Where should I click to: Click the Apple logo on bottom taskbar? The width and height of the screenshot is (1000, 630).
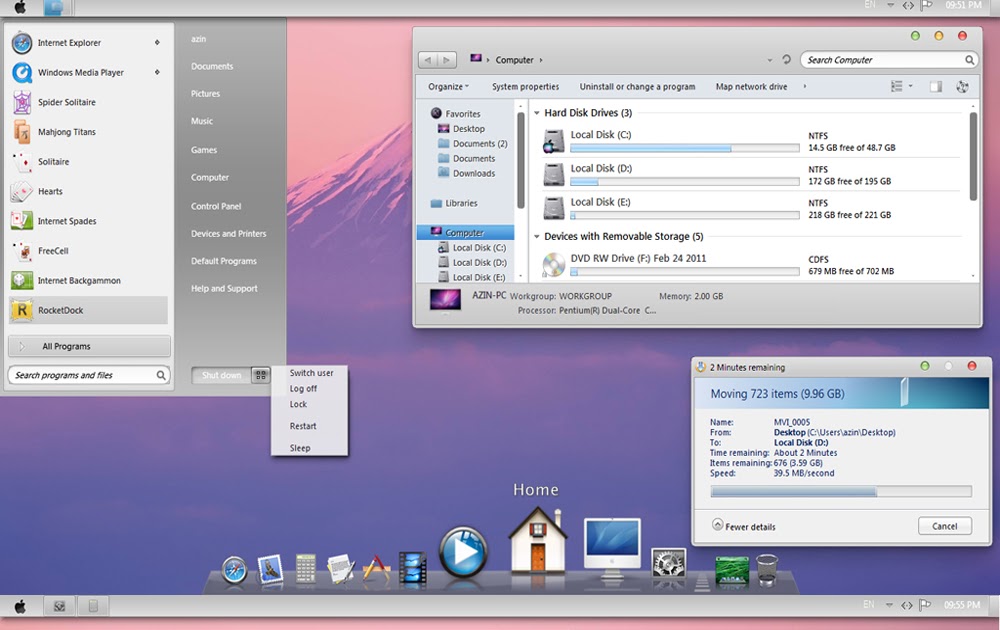pyautogui.click(x=20, y=606)
